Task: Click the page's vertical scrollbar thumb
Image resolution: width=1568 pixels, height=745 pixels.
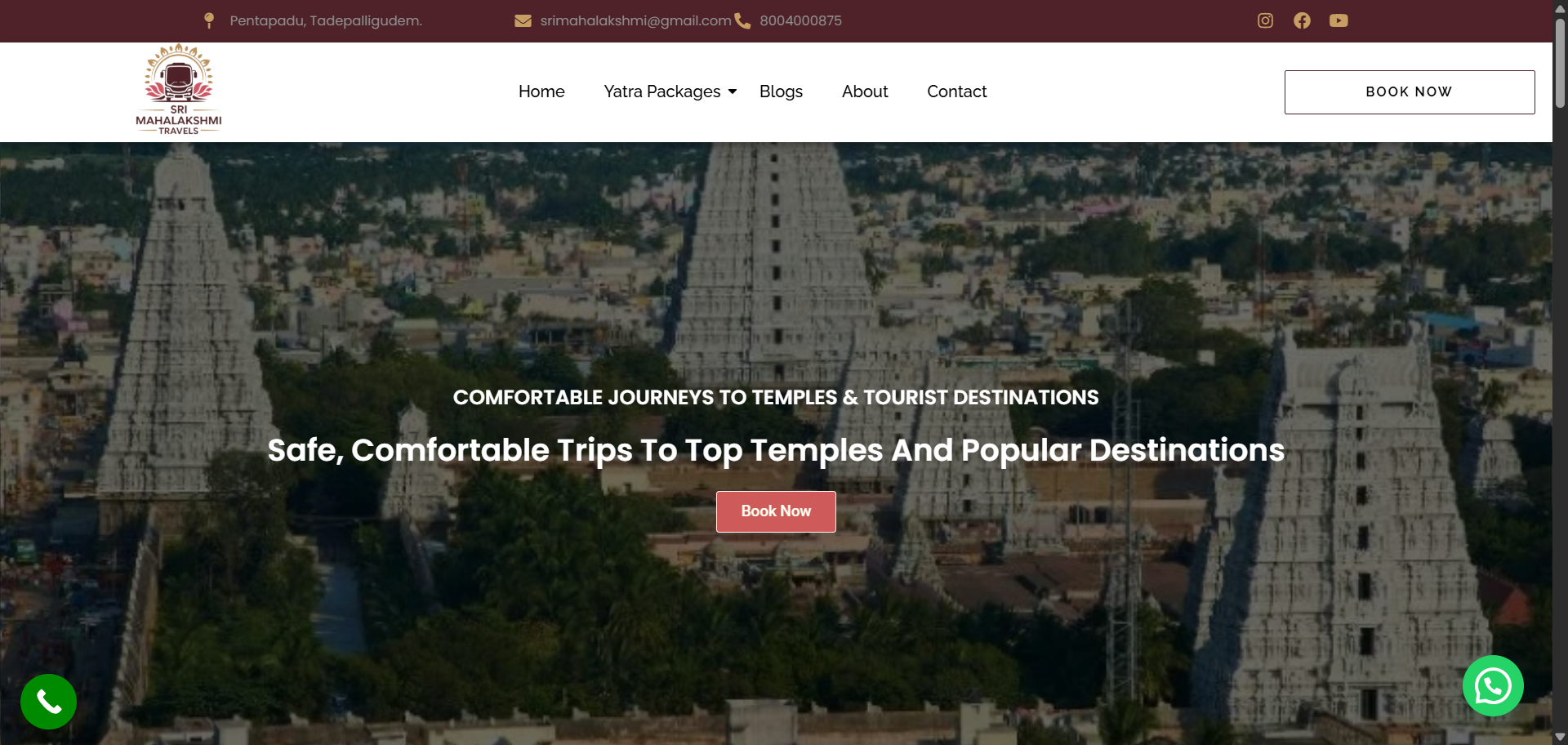Action: tap(1560, 64)
